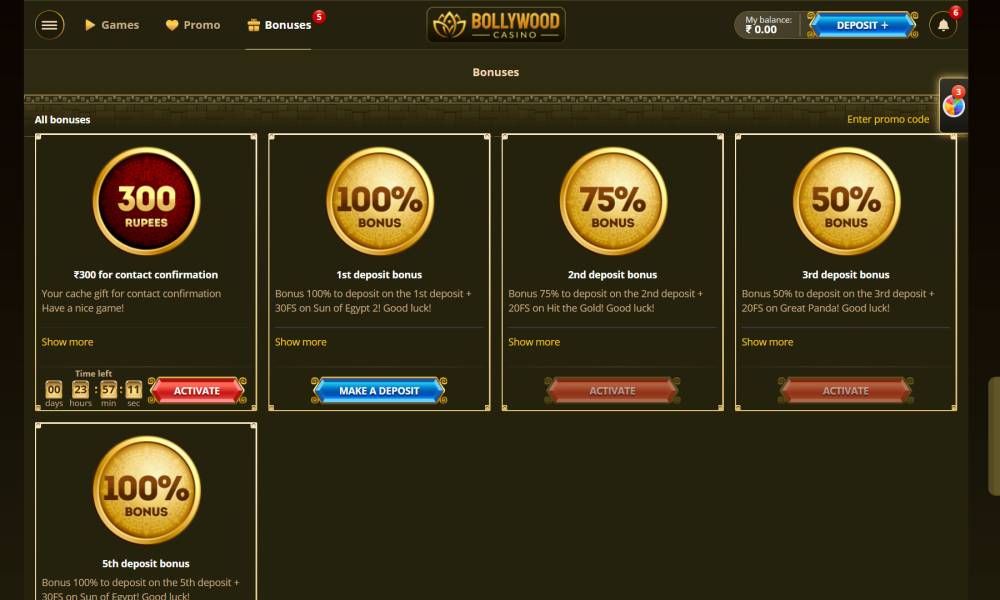Click the Make a Deposit button

click(x=379, y=391)
